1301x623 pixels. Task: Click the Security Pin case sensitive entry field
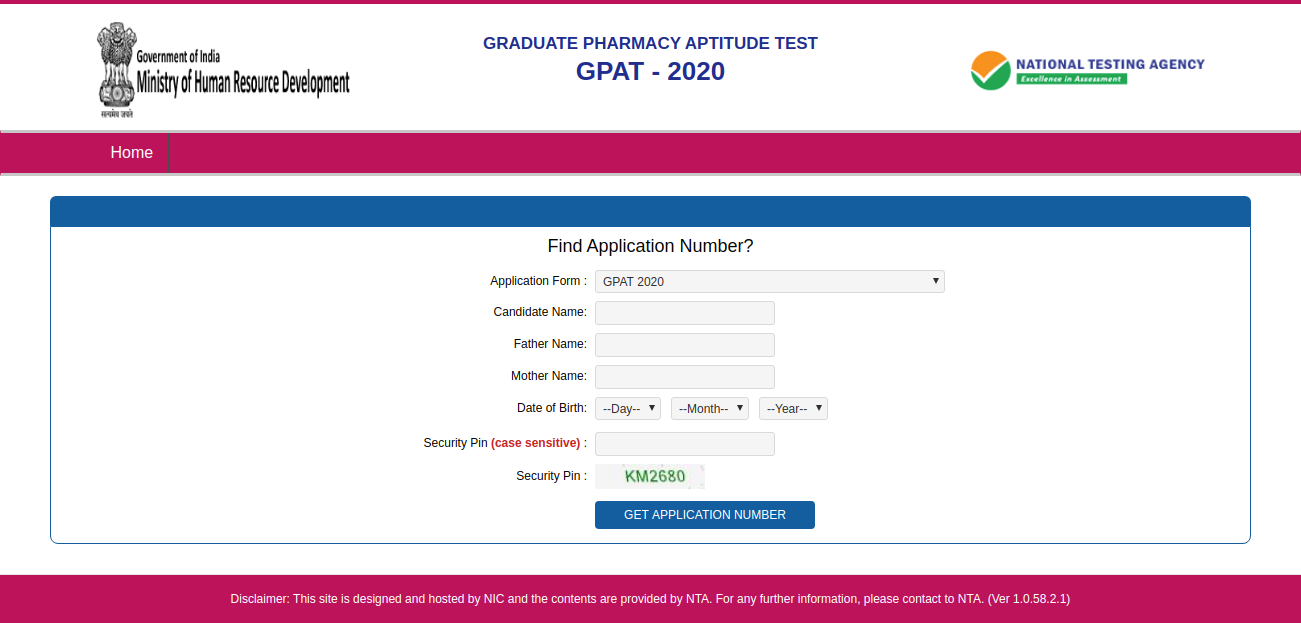click(684, 443)
